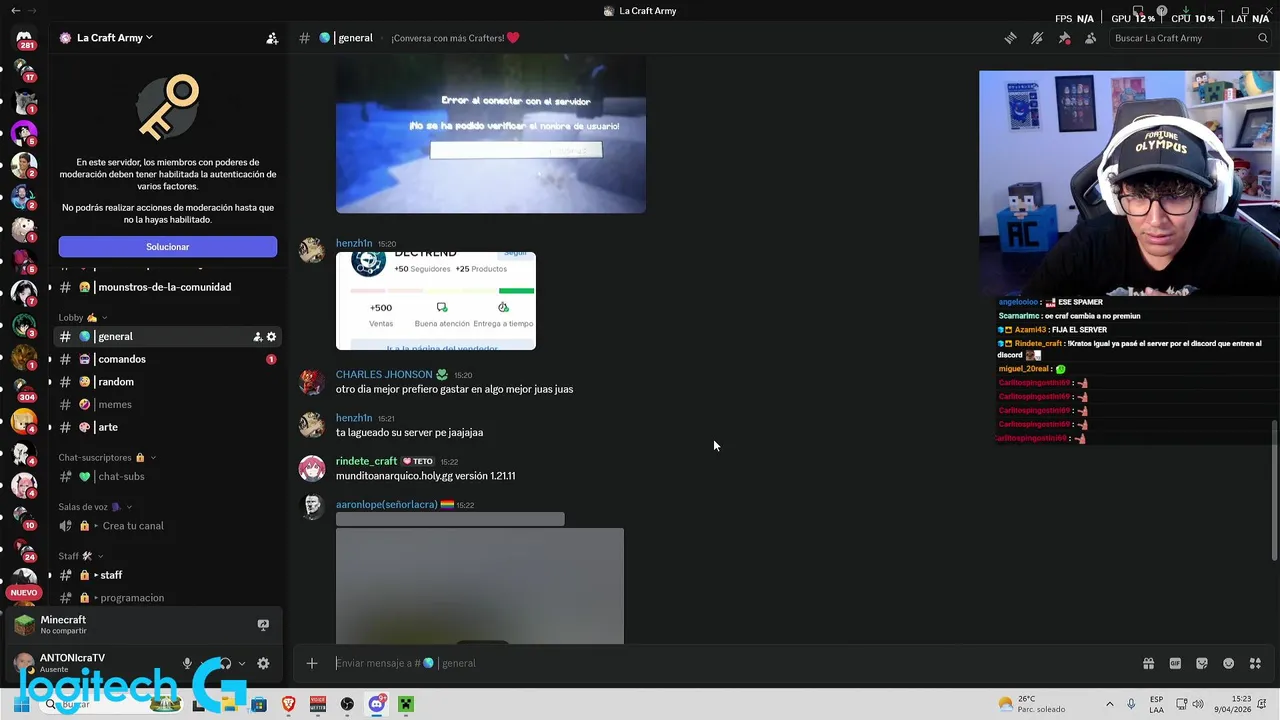Click the Minecraft stream share icon
1280x720 pixels.
(x=263, y=625)
